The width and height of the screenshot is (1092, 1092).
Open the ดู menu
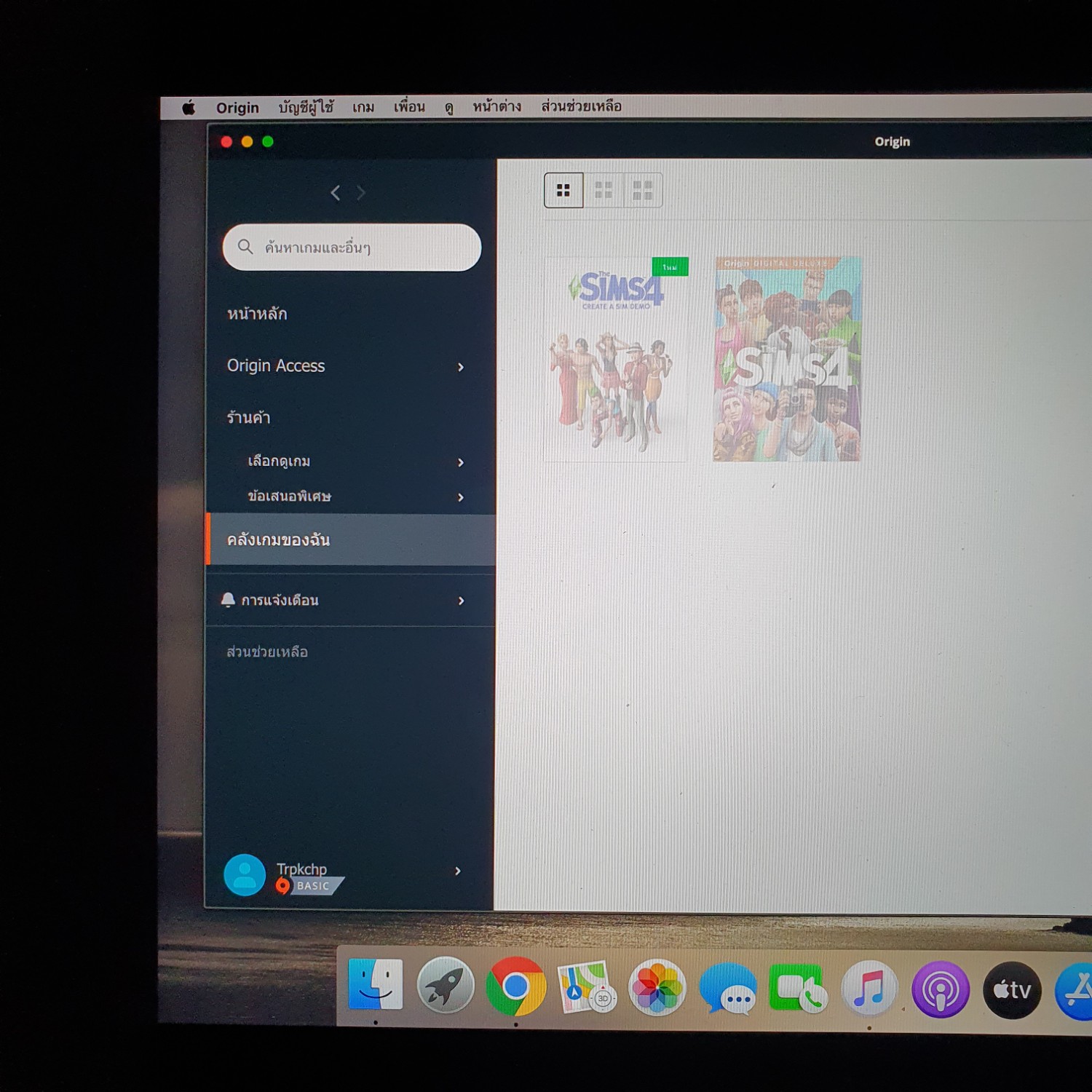coord(449,108)
